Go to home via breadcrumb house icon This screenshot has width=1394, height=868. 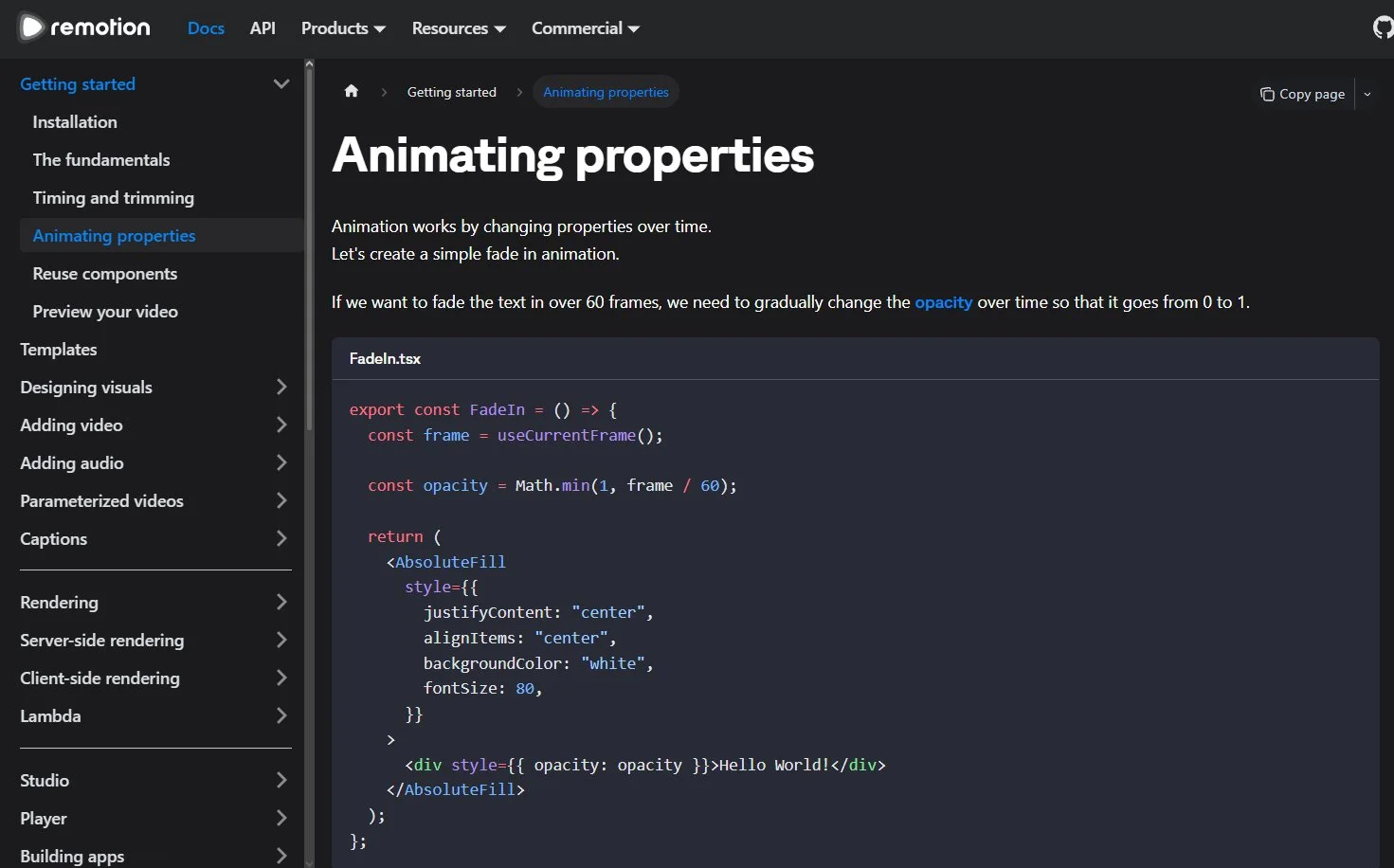(x=352, y=91)
